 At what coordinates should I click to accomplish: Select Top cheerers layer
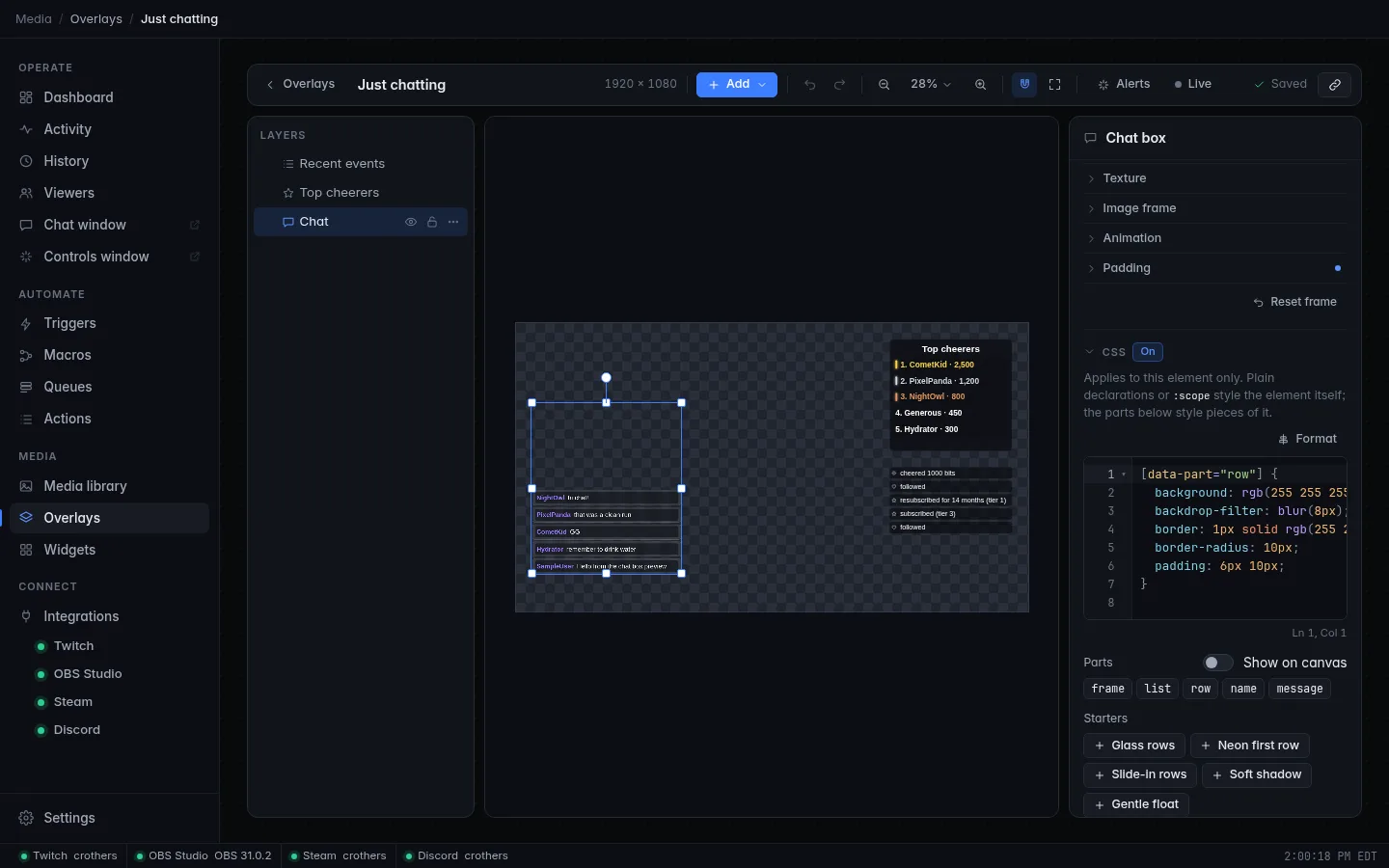pyautogui.click(x=361, y=193)
